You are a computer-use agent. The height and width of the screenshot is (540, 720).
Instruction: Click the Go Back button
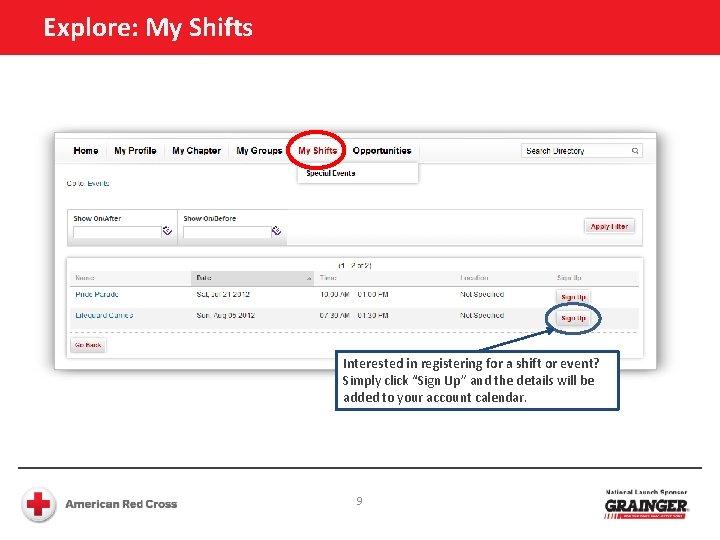88,345
